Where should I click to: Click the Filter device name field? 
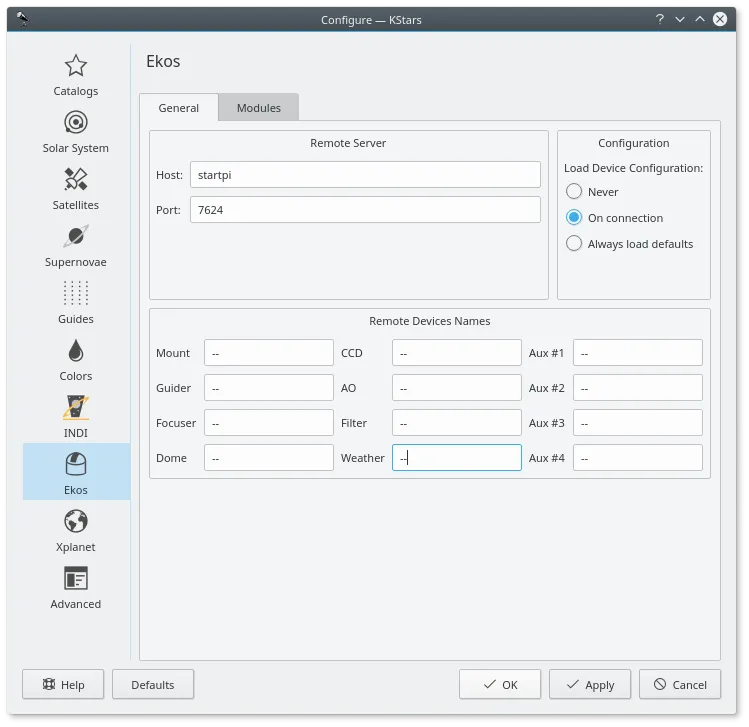[457, 423]
